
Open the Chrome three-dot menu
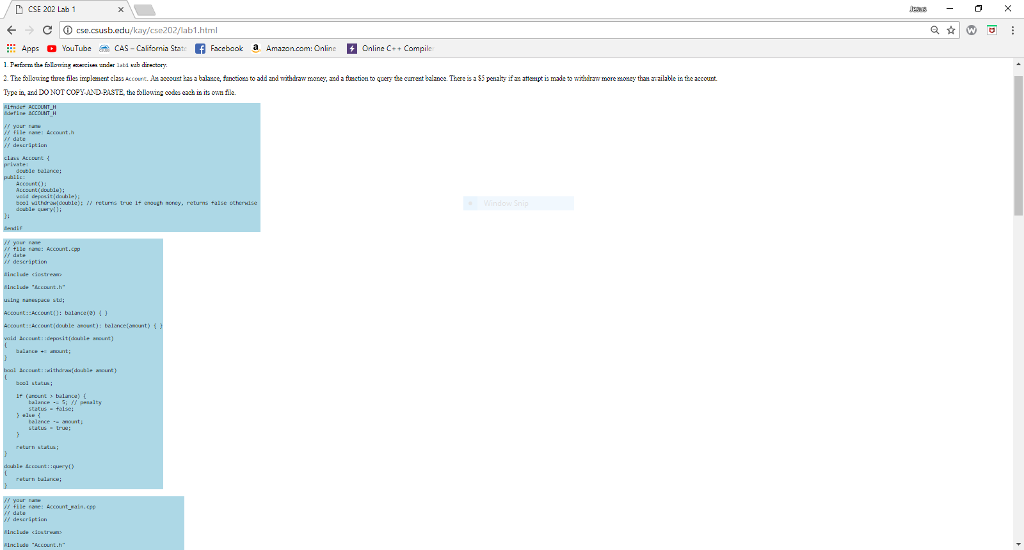tap(1013, 30)
